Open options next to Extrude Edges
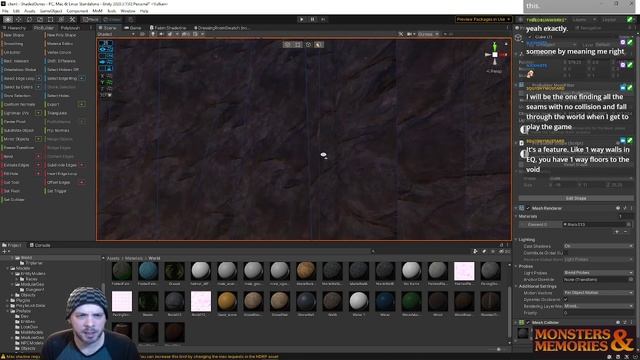This screenshot has height=360, width=640. [x=39, y=165]
